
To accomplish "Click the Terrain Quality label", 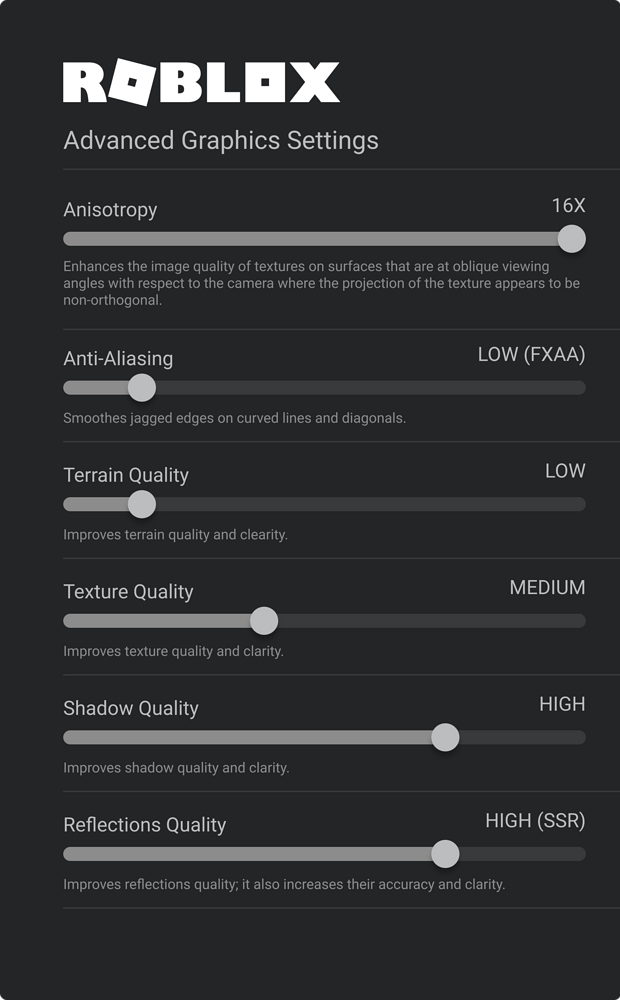I will pyautogui.click(x=126, y=475).
